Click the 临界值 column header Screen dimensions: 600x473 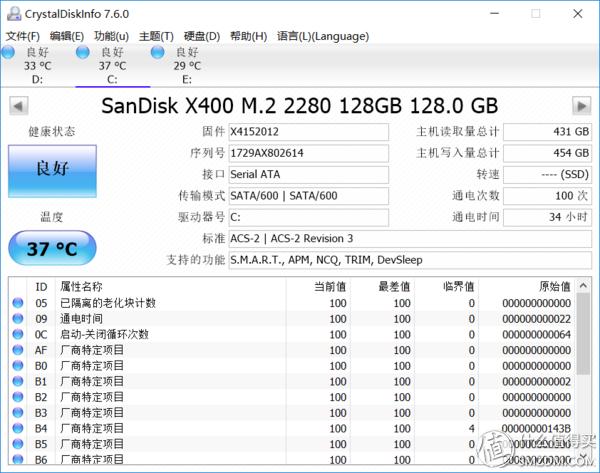(x=447, y=287)
